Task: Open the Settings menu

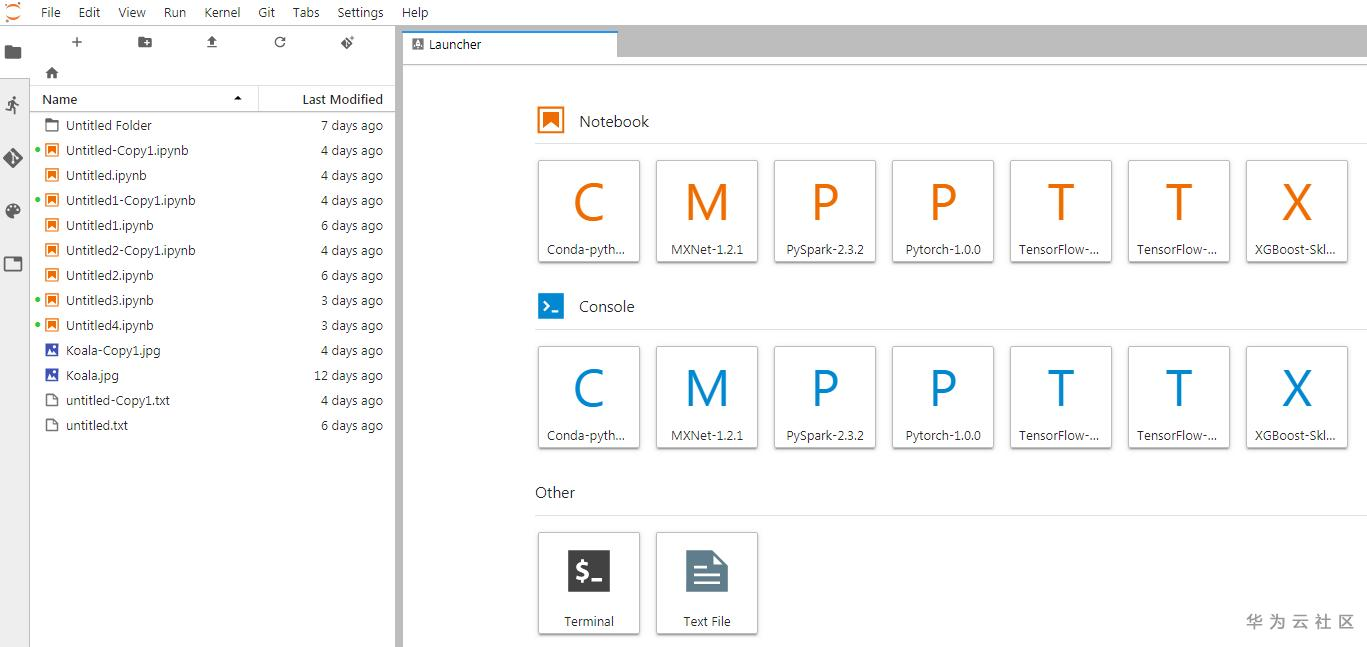Action: [360, 12]
